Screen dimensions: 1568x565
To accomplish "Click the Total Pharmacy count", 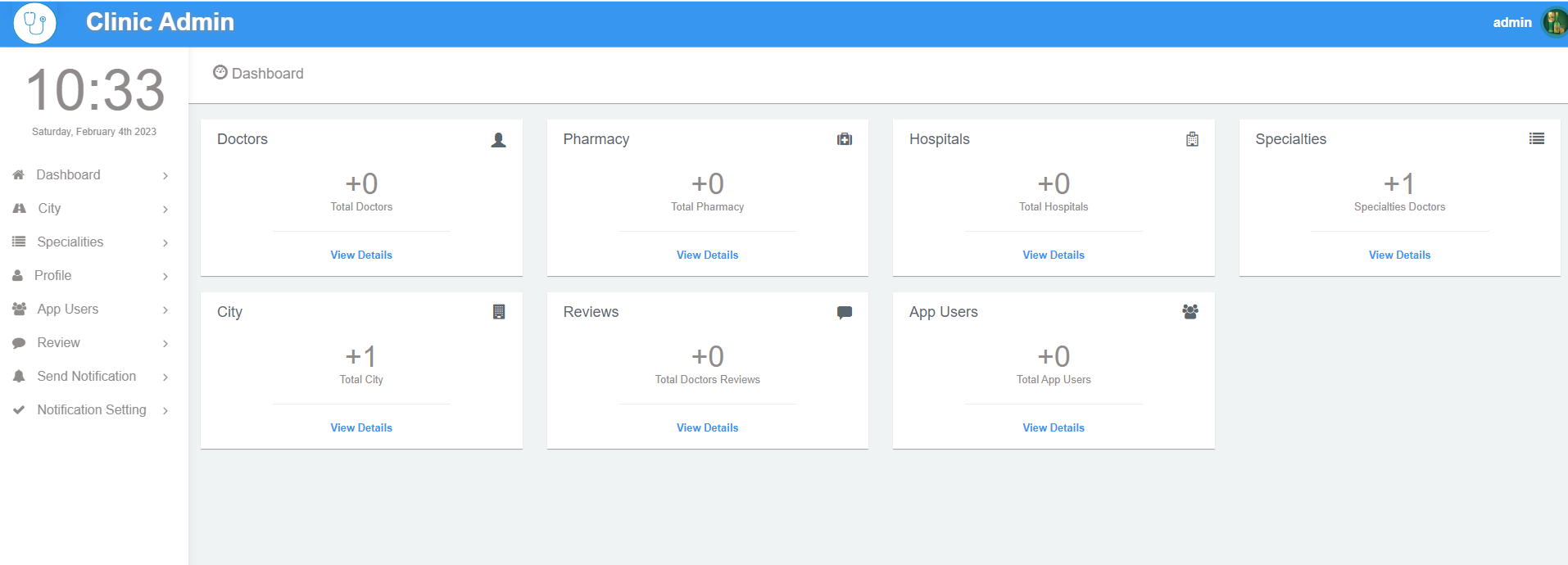I will [708, 183].
